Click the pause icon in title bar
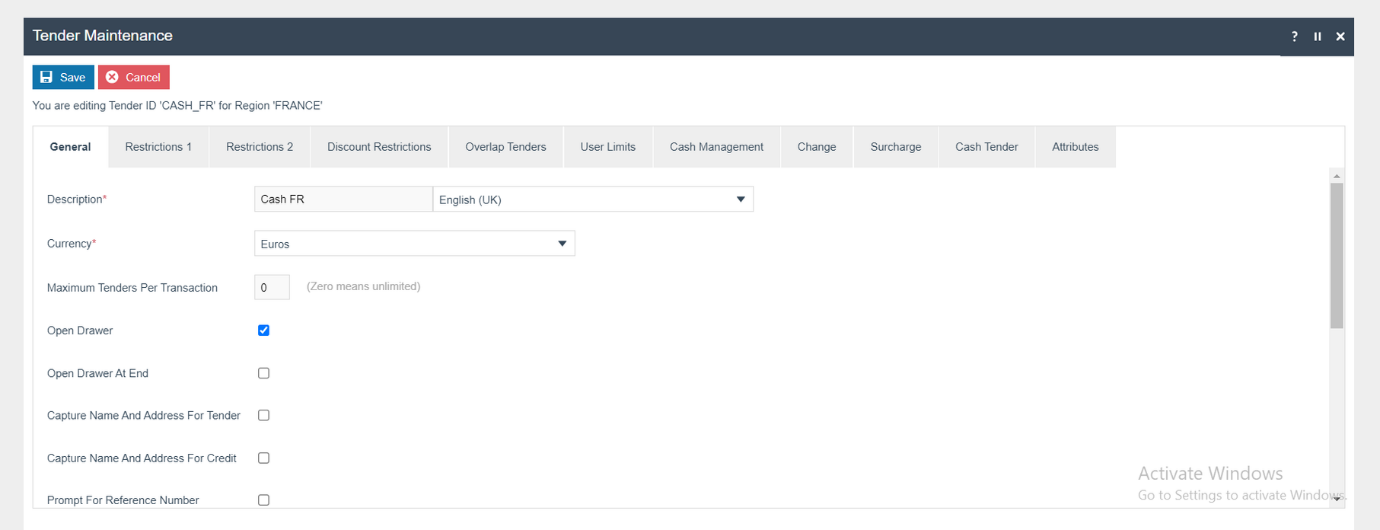 coord(1317,36)
